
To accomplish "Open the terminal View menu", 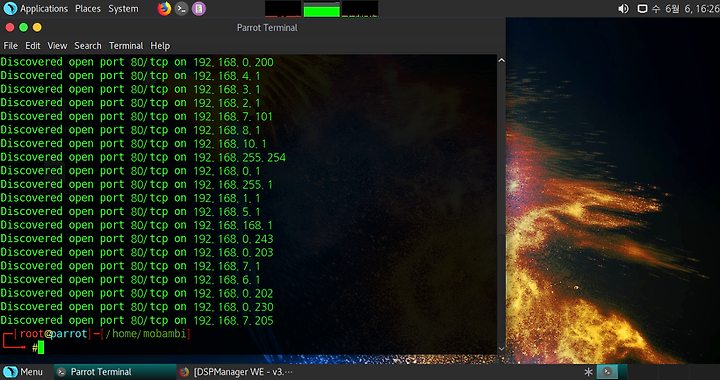I will tap(57, 45).
